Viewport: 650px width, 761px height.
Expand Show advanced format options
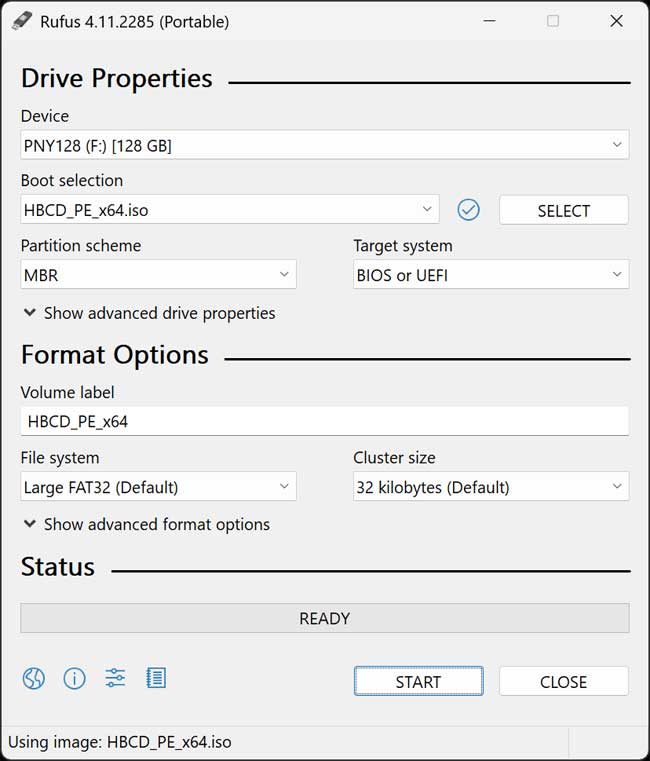147,524
